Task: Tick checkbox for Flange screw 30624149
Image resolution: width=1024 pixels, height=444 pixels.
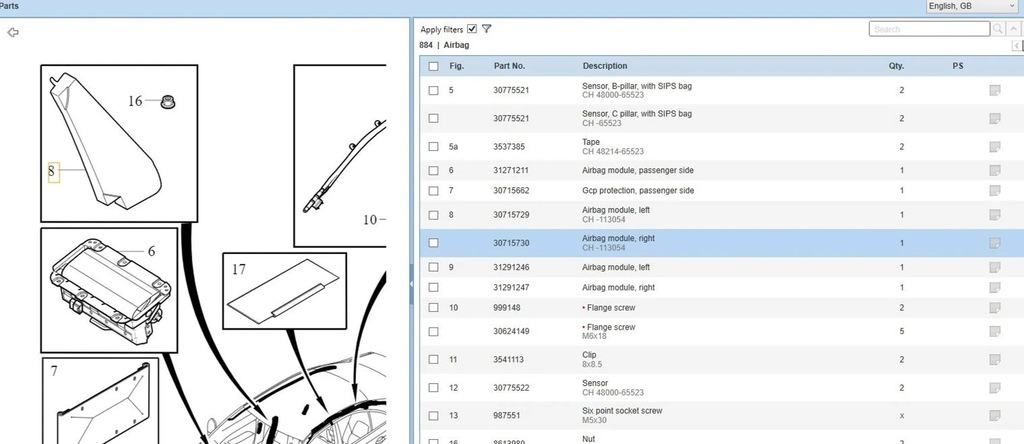Action: point(434,332)
